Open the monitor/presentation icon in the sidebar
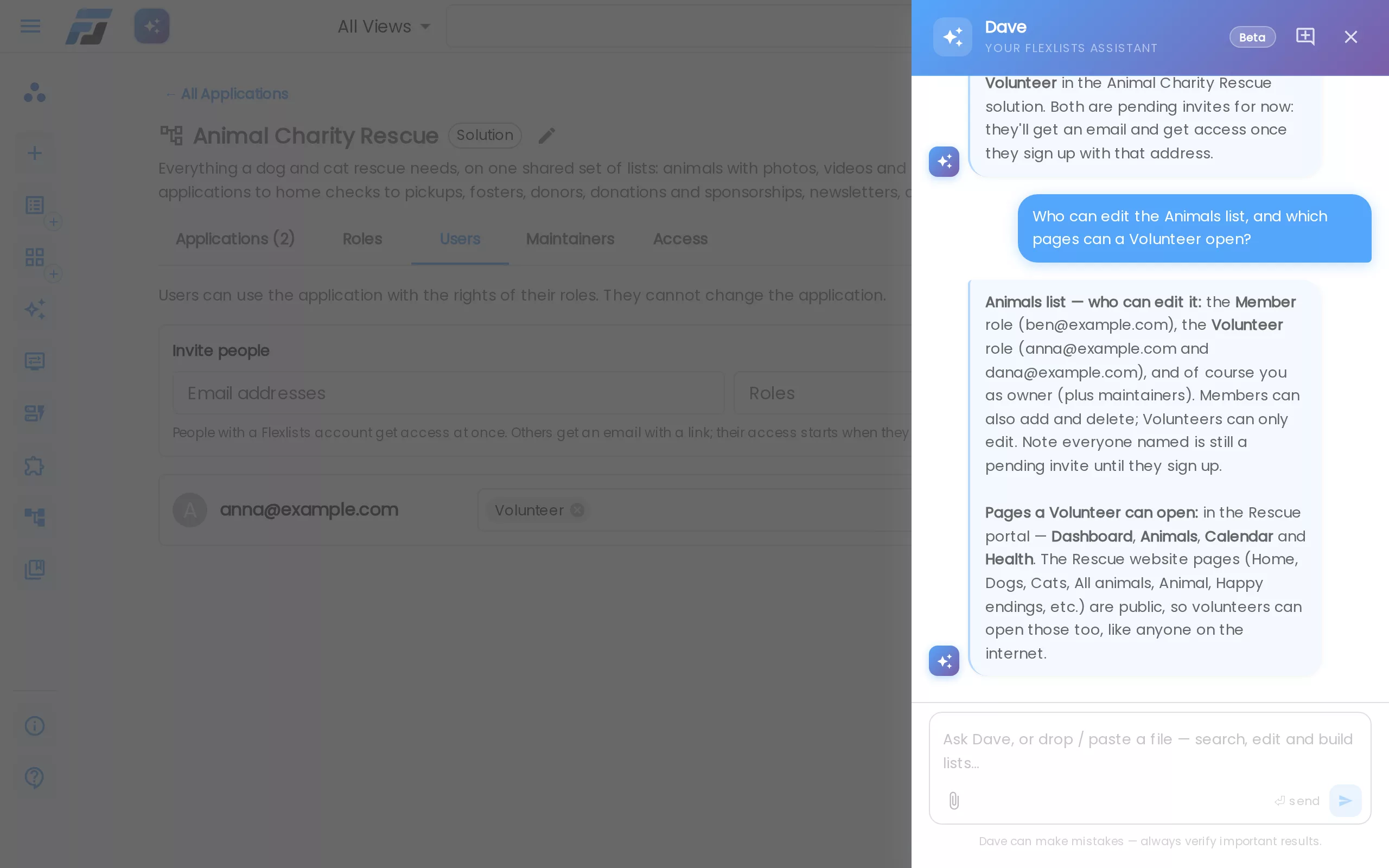The image size is (1389, 868). (34, 361)
